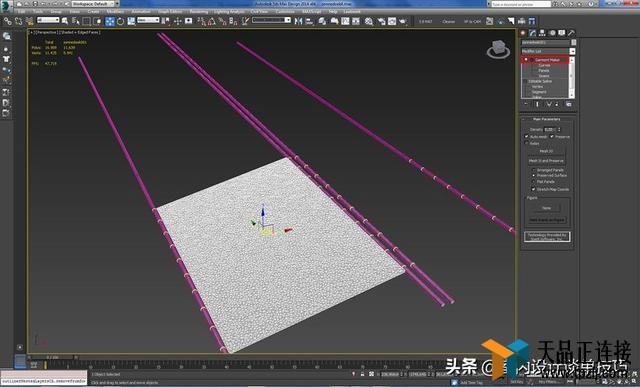
Task: Click the Link selection tool icon
Action: pos(8,21)
